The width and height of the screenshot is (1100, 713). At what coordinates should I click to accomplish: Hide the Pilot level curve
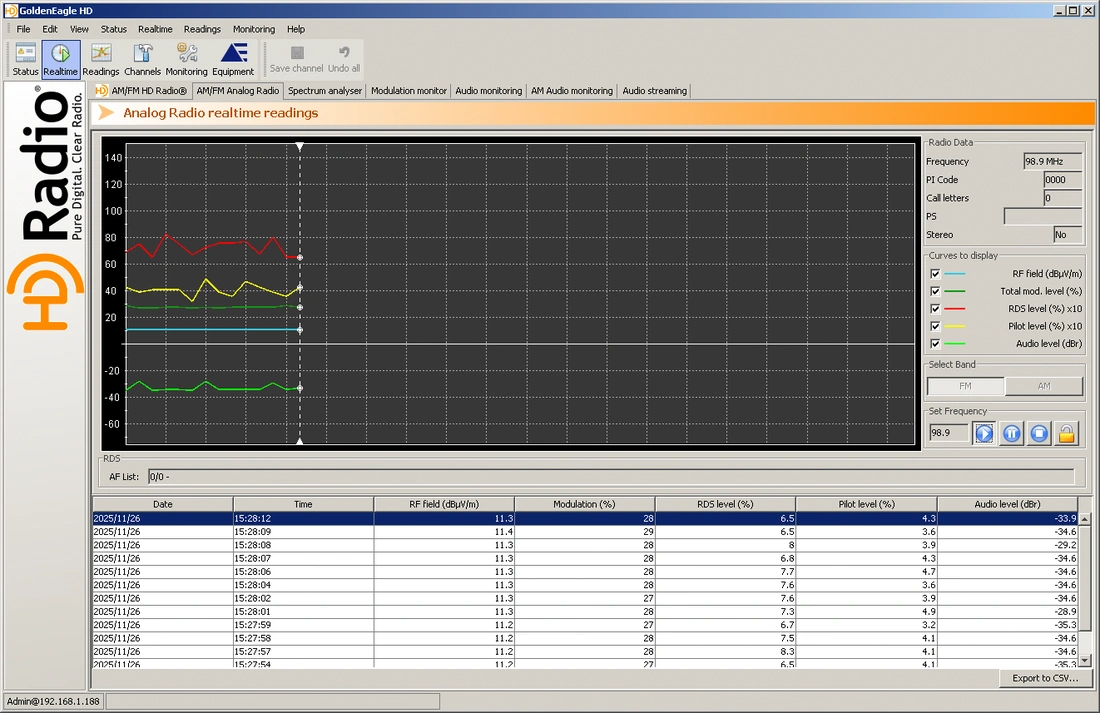[x=935, y=326]
